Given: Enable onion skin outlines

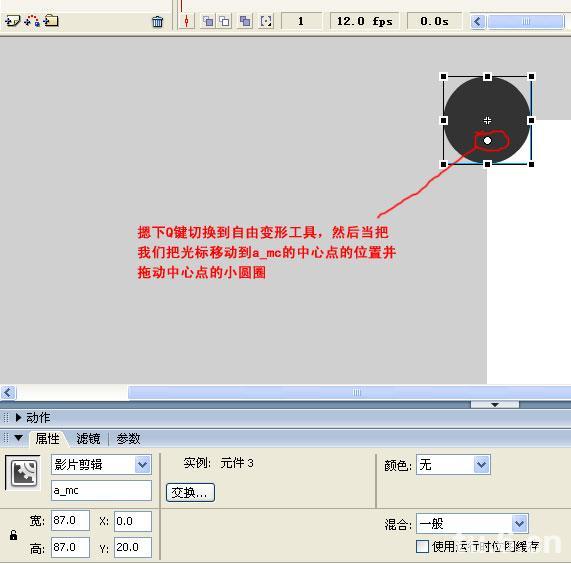Looking at the screenshot, I should (x=225, y=21).
